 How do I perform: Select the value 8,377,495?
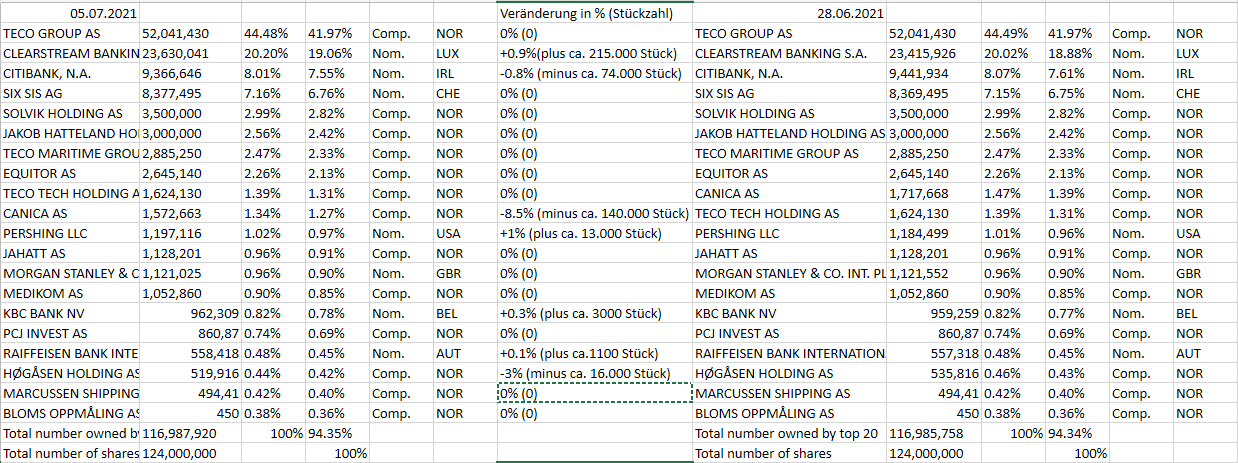click(x=190, y=93)
